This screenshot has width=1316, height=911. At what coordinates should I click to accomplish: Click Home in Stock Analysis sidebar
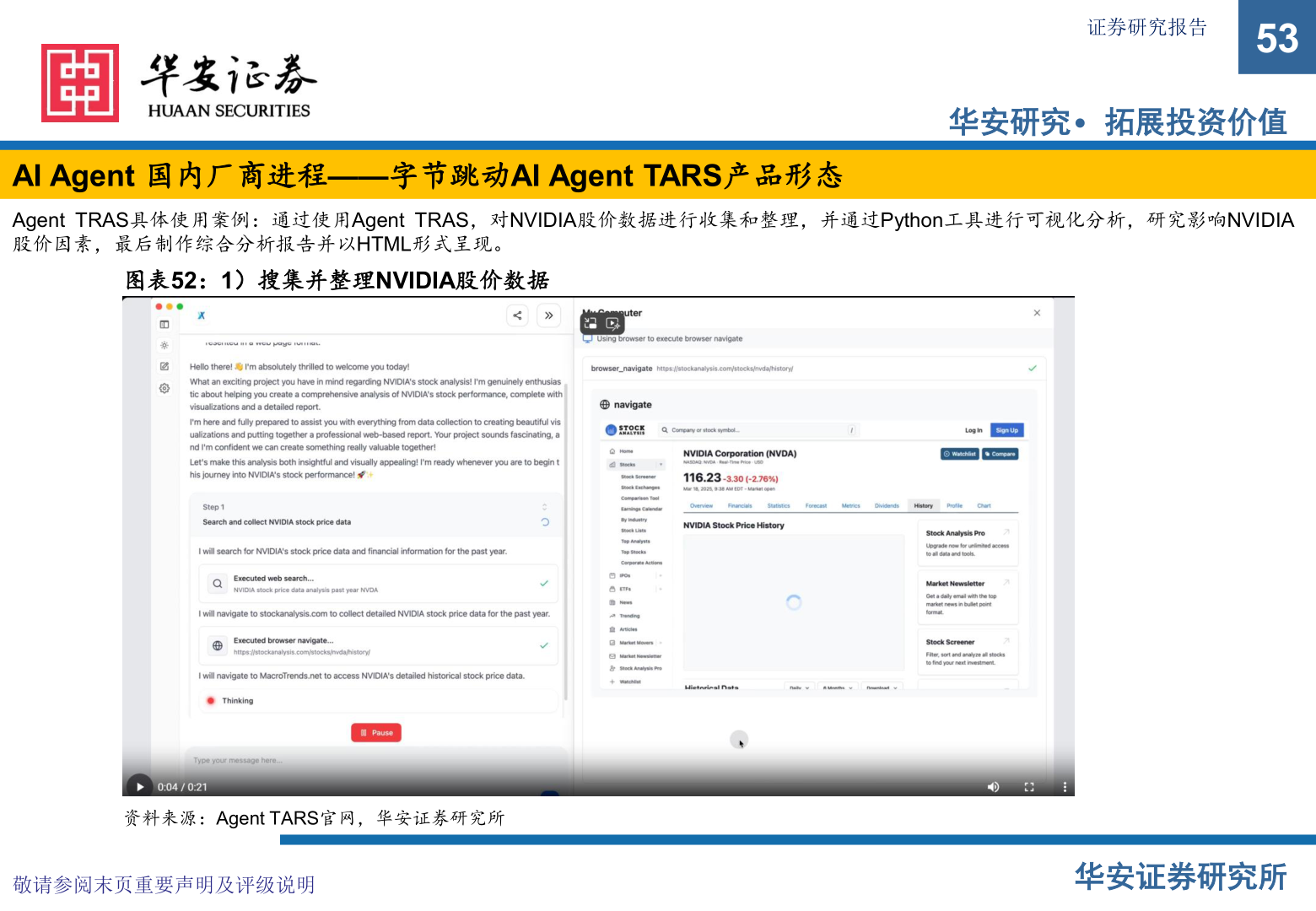(x=626, y=451)
